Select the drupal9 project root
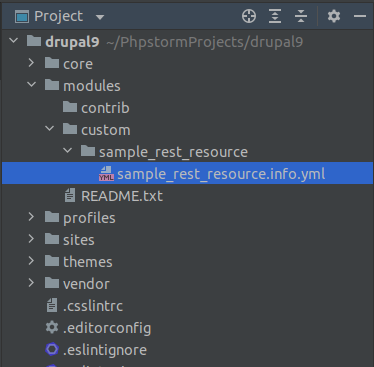This screenshot has height=367, width=374. tap(187, 41)
